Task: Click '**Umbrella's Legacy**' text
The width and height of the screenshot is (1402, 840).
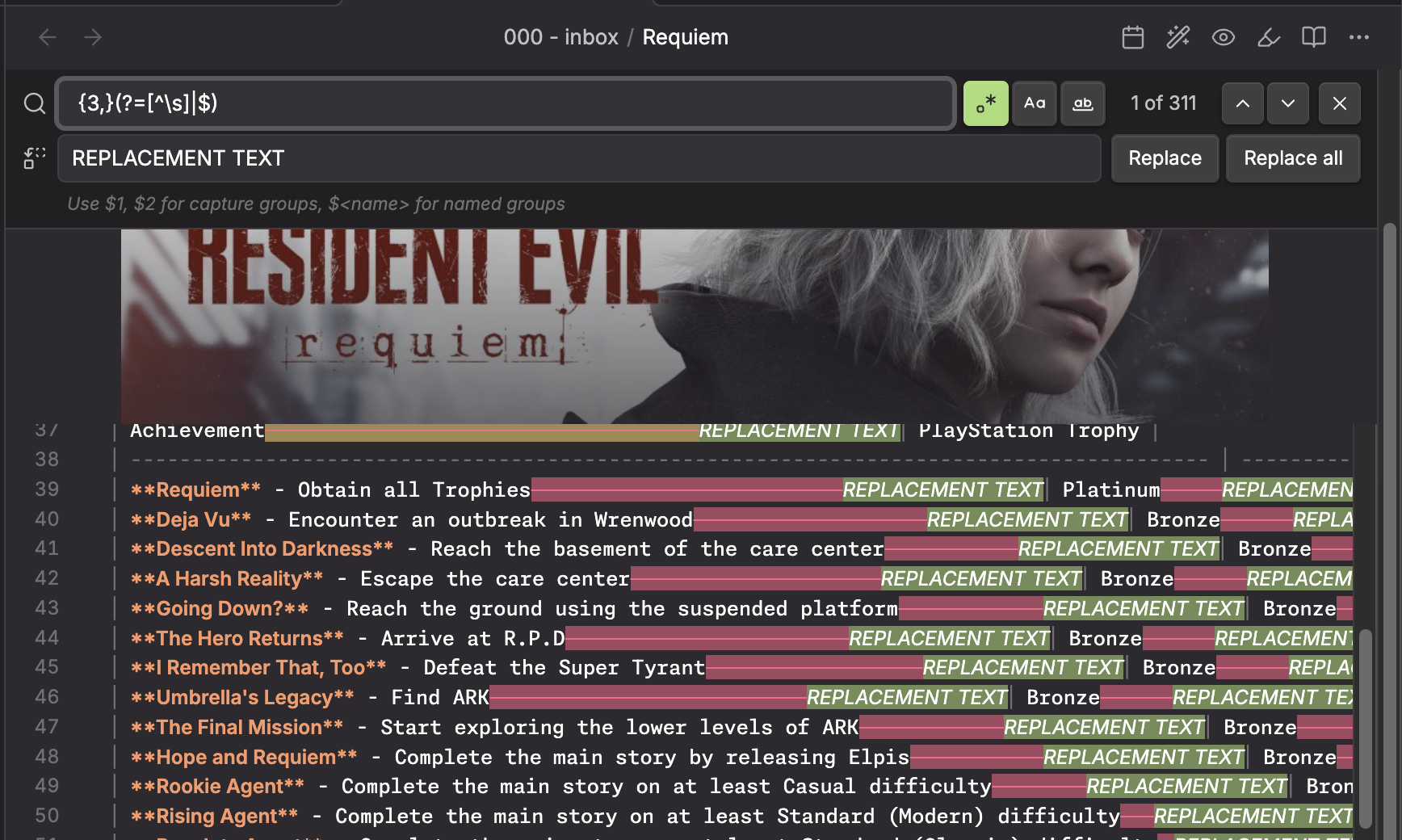Action: tap(243, 698)
